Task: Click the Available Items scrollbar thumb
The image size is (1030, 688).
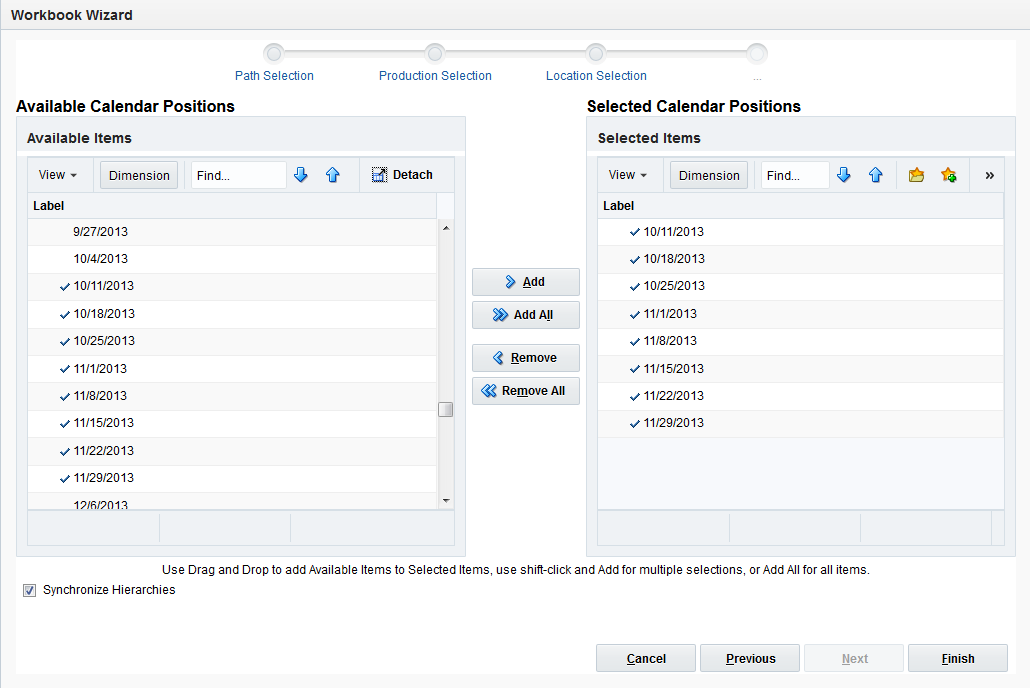Action: tap(446, 409)
